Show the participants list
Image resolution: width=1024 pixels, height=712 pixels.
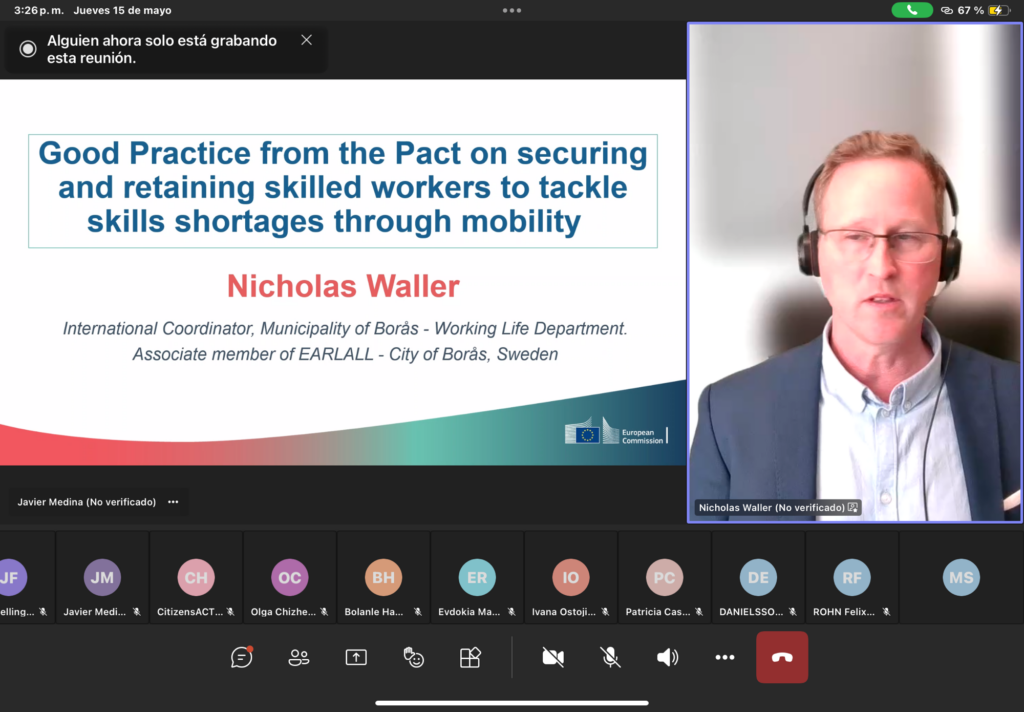coord(298,657)
